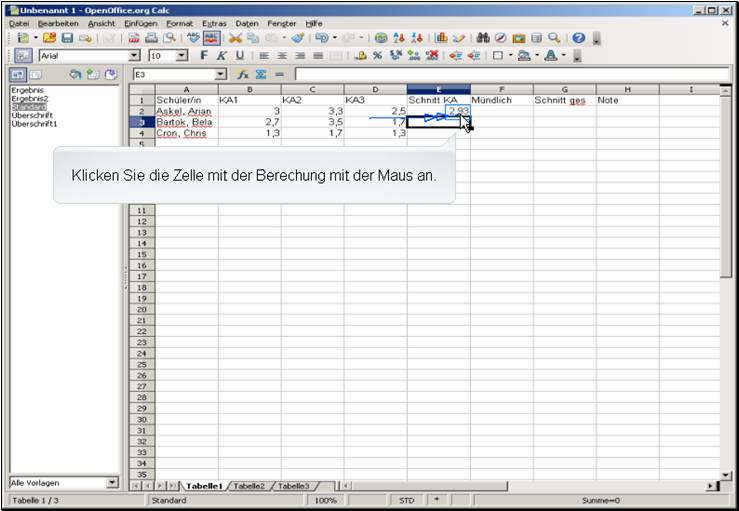
Task: Expand the font size dropdown
Action: coord(182,56)
